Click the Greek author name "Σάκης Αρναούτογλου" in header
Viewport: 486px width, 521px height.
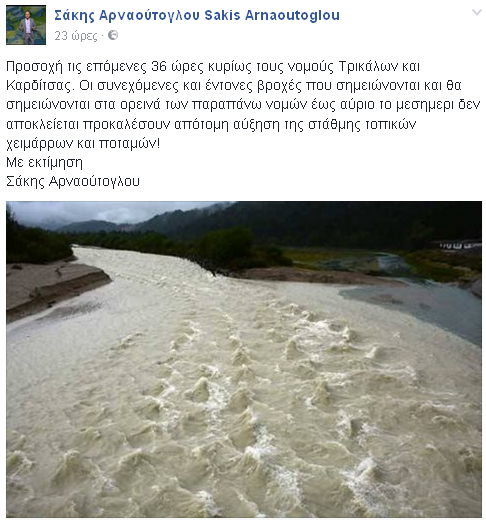pos(127,15)
